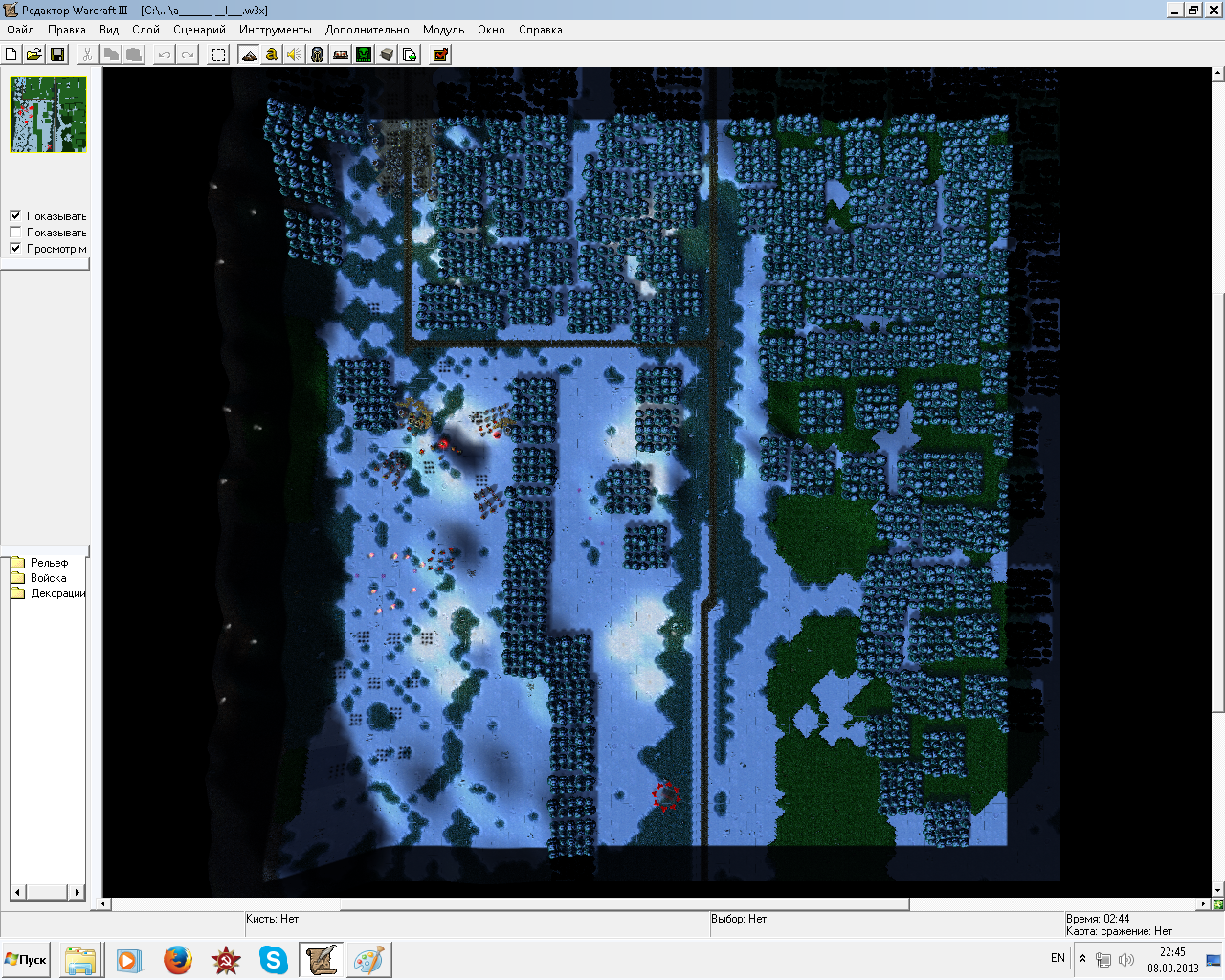Viewport: 1225px width, 980px height.
Task: Expand the Декорации folder
Action: pyautogui.click(x=48, y=593)
